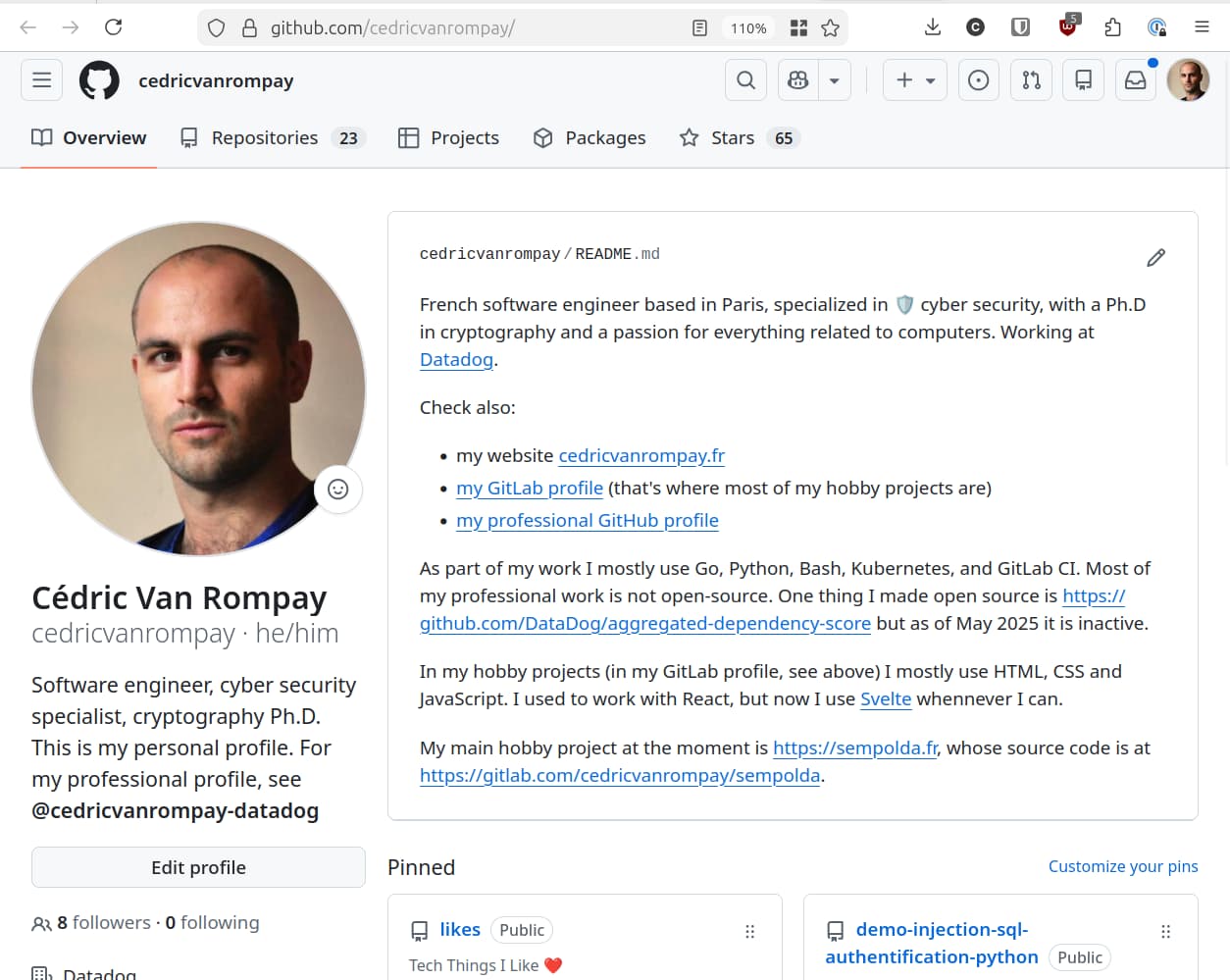View your pull requests
The height and width of the screenshot is (980, 1230).
click(x=1031, y=79)
